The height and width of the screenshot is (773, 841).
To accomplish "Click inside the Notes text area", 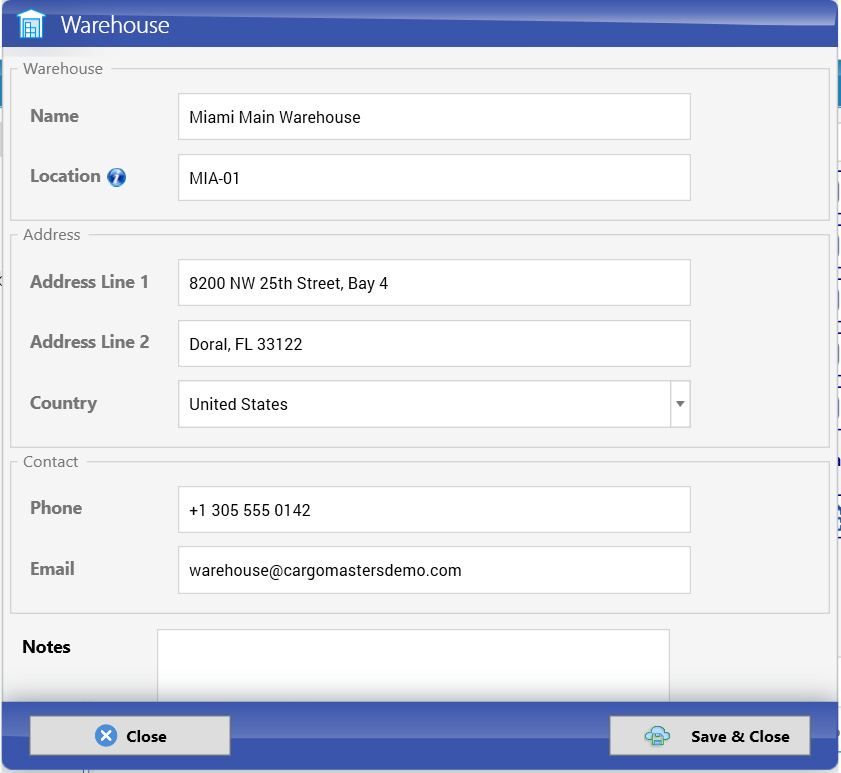I will 413,665.
